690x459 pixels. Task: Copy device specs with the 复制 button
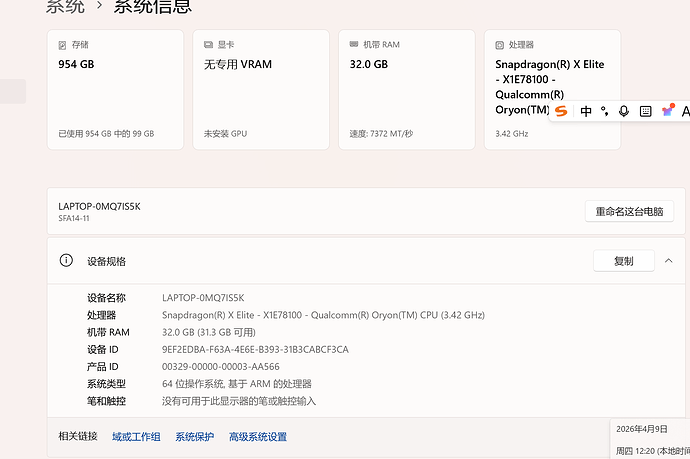click(x=624, y=261)
